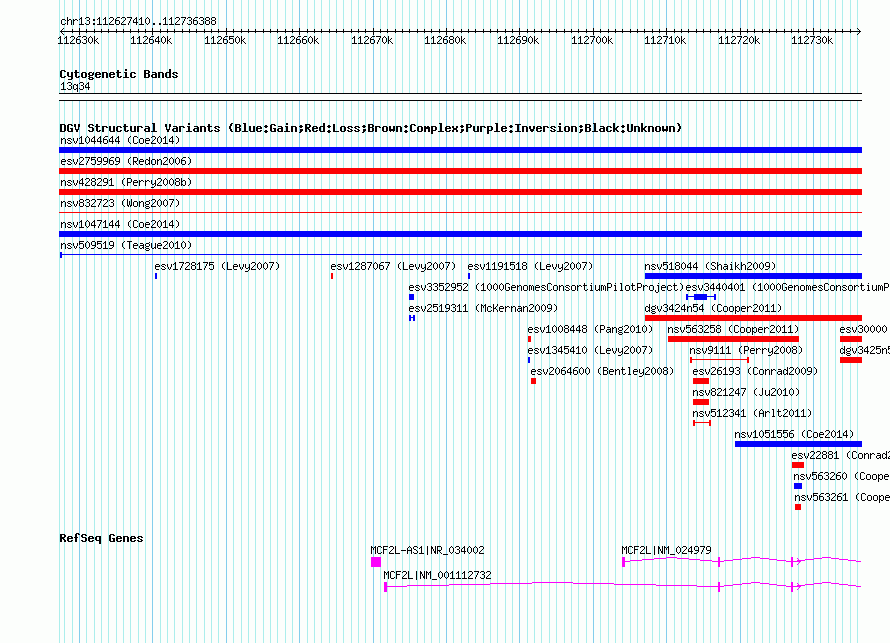
Task: Click the chr13:112627410..112736388 coordinate label
Action: pyautogui.click(x=138, y=22)
